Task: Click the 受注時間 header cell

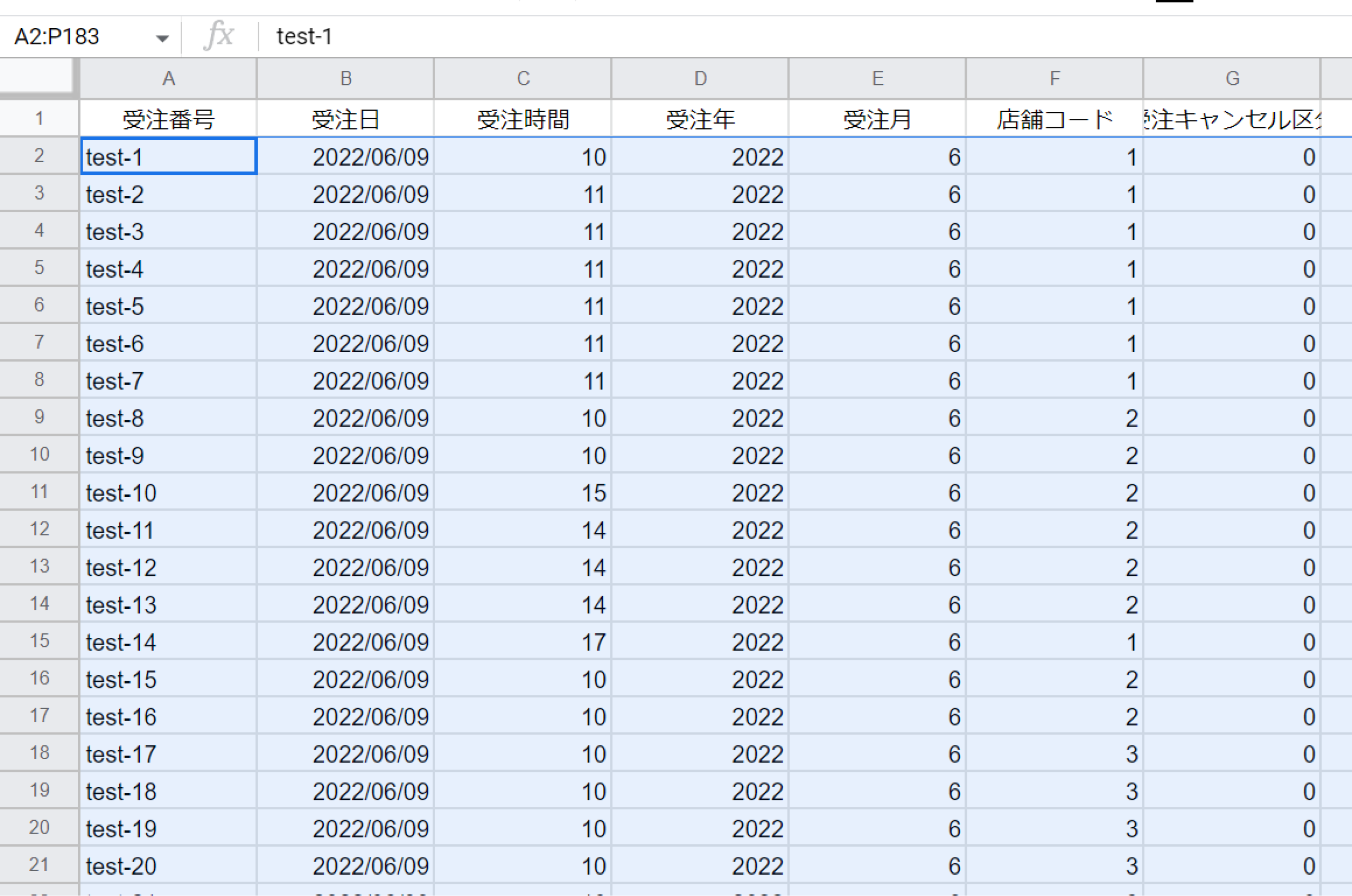Action: [x=522, y=119]
